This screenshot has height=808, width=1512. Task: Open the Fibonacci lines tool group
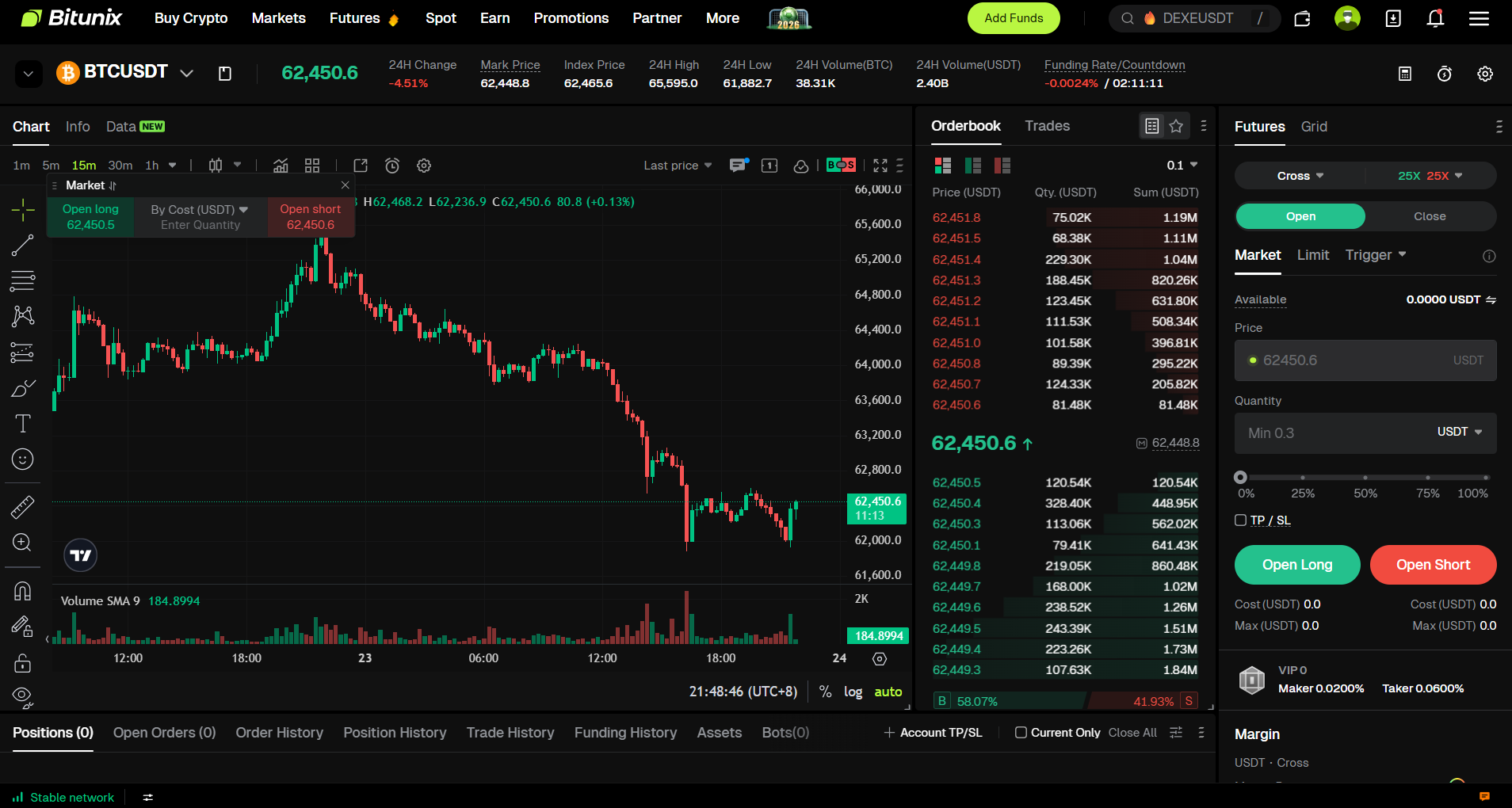point(23,280)
